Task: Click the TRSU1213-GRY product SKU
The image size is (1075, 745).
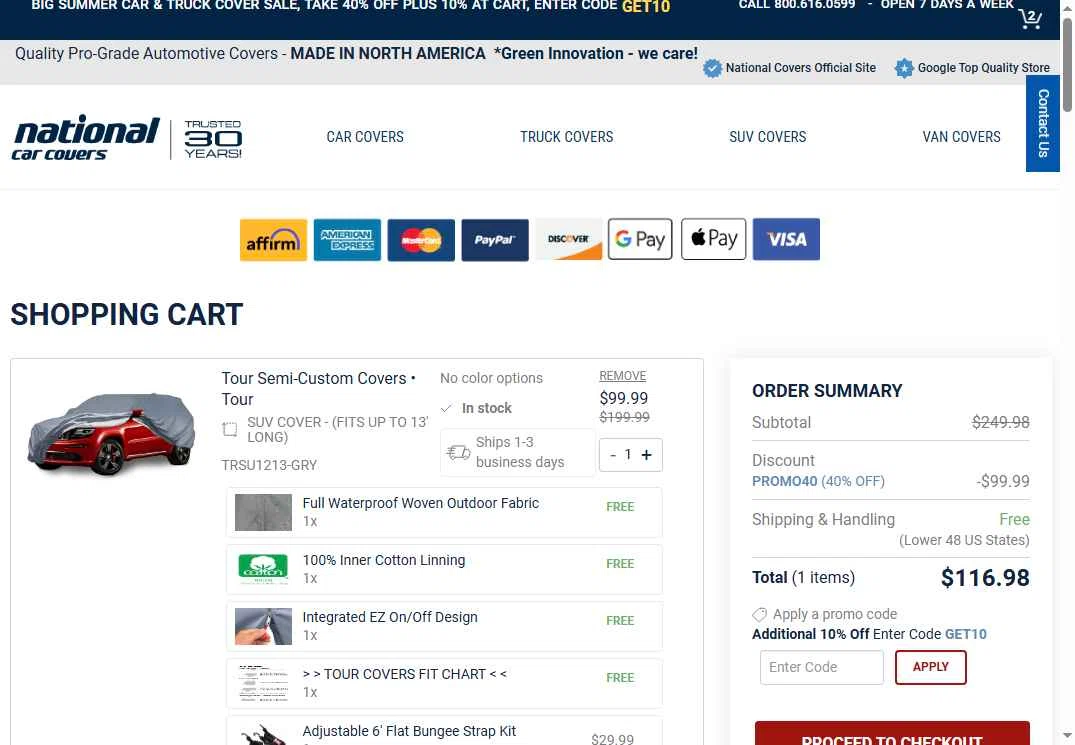Action: pos(269,466)
